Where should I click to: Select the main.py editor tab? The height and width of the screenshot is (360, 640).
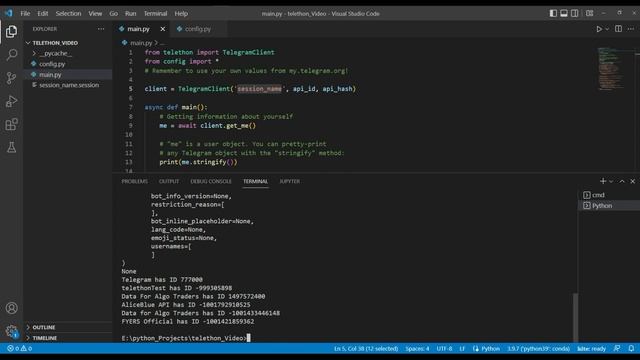pyautogui.click(x=138, y=29)
